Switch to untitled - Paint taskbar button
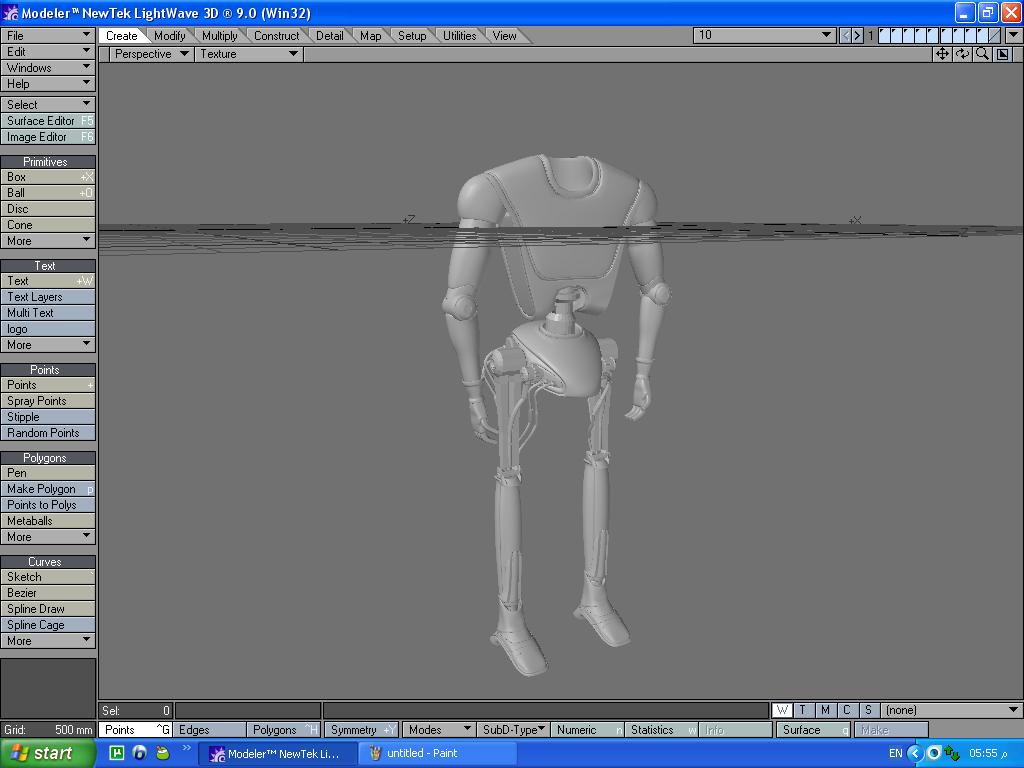Image resolution: width=1024 pixels, height=768 pixels. [438, 754]
